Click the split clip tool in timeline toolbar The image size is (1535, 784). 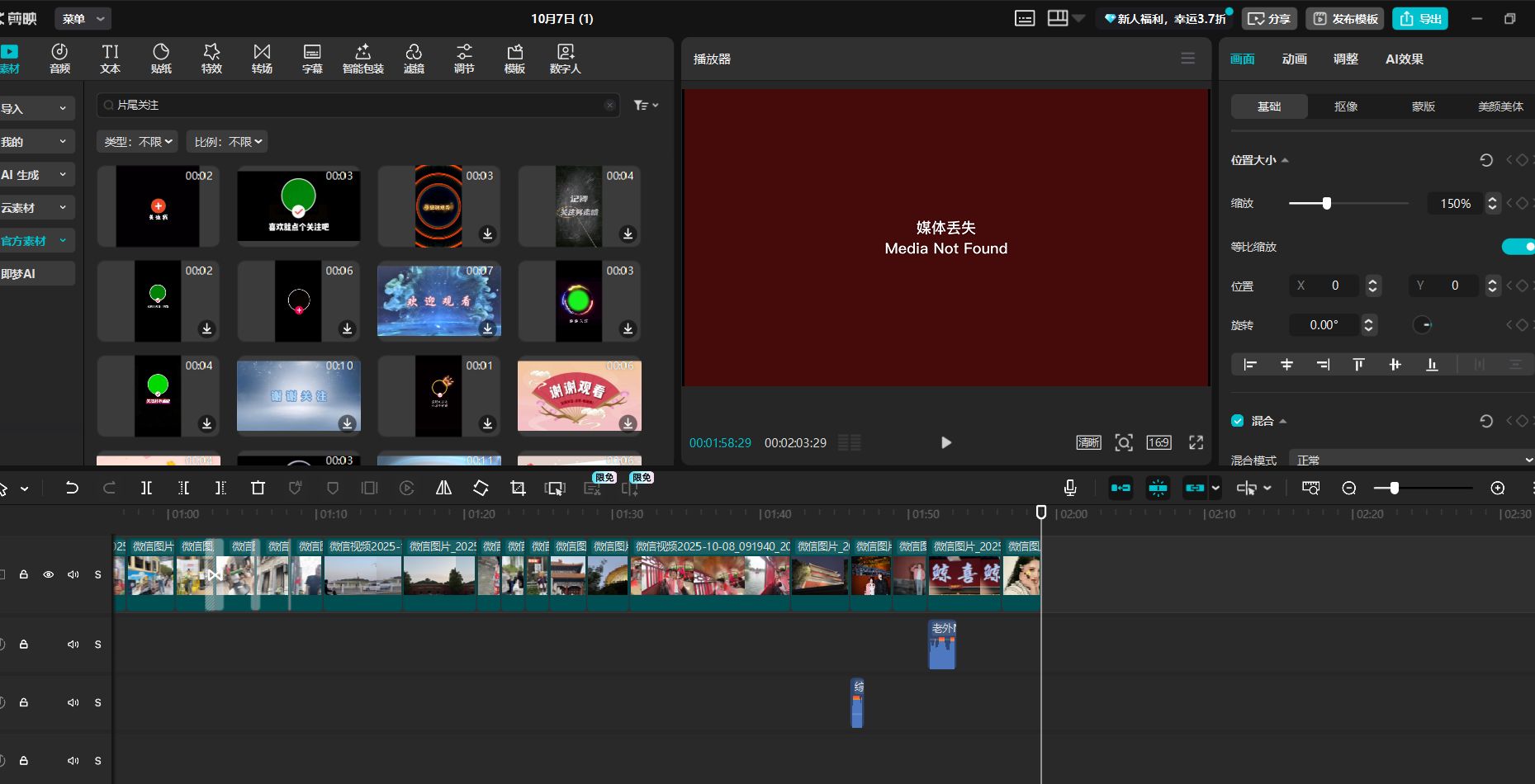[x=146, y=489]
